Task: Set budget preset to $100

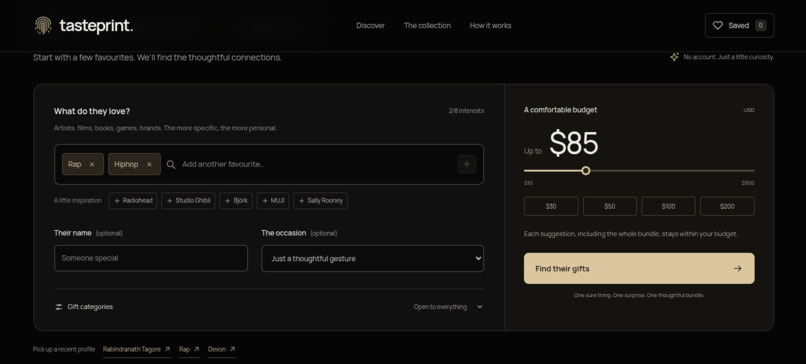Action: 668,206
